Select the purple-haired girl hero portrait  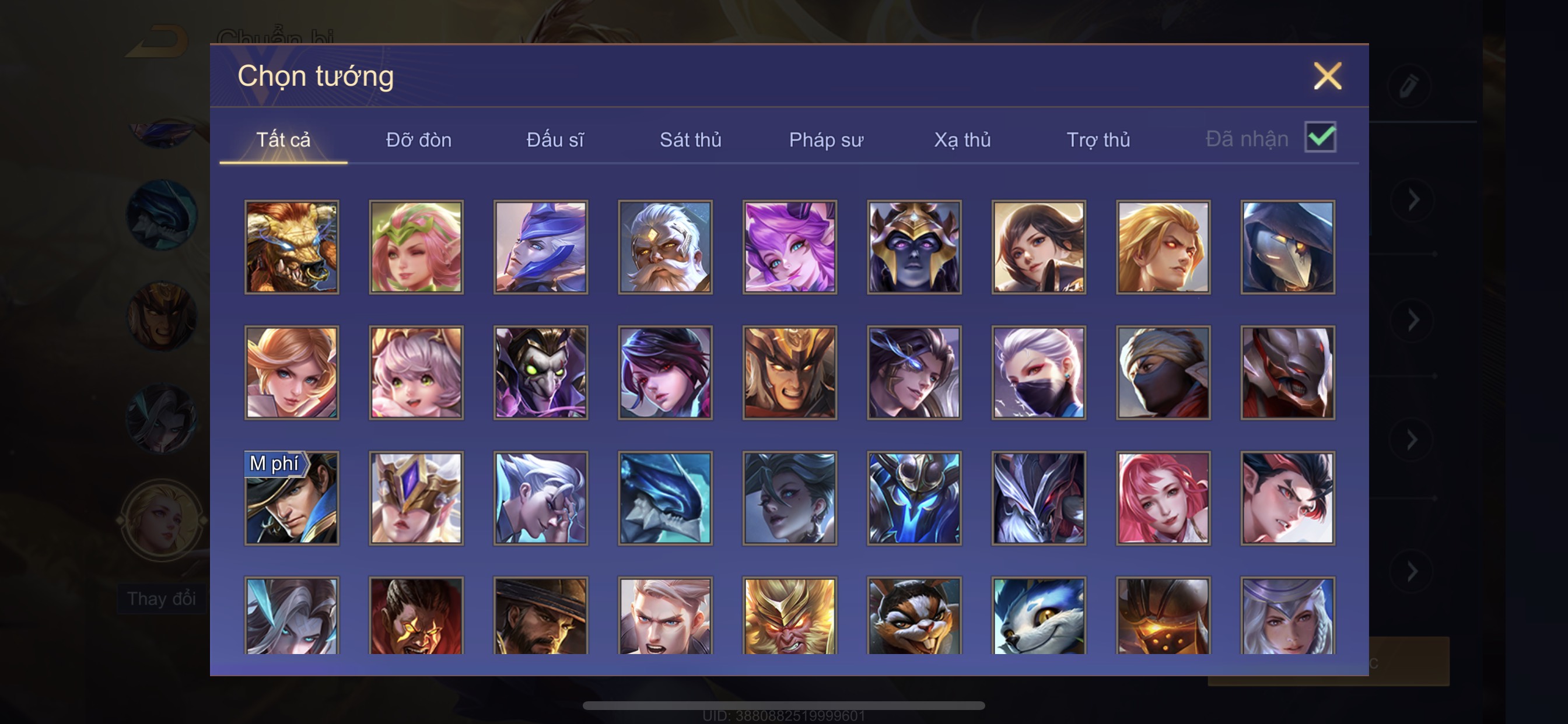pos(789,247)
